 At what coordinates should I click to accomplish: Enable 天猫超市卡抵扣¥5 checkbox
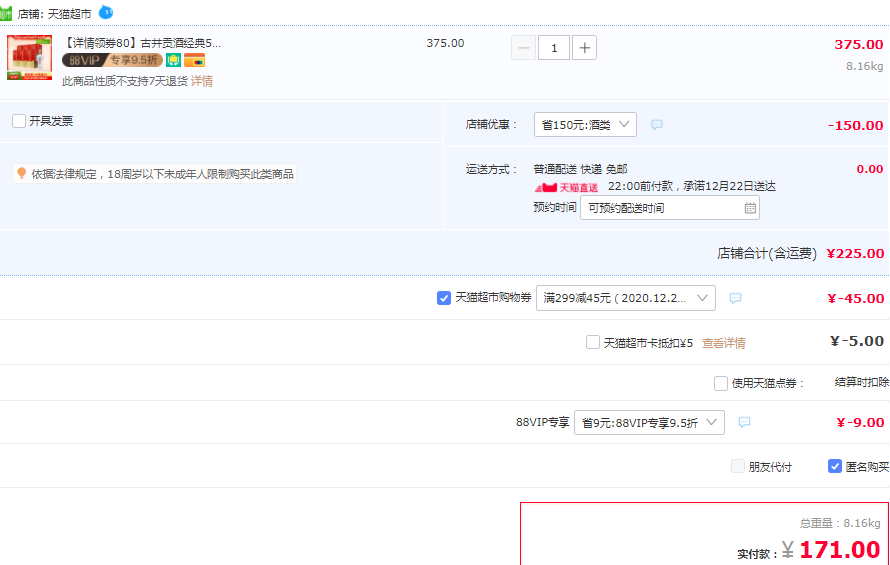[593, 342]
